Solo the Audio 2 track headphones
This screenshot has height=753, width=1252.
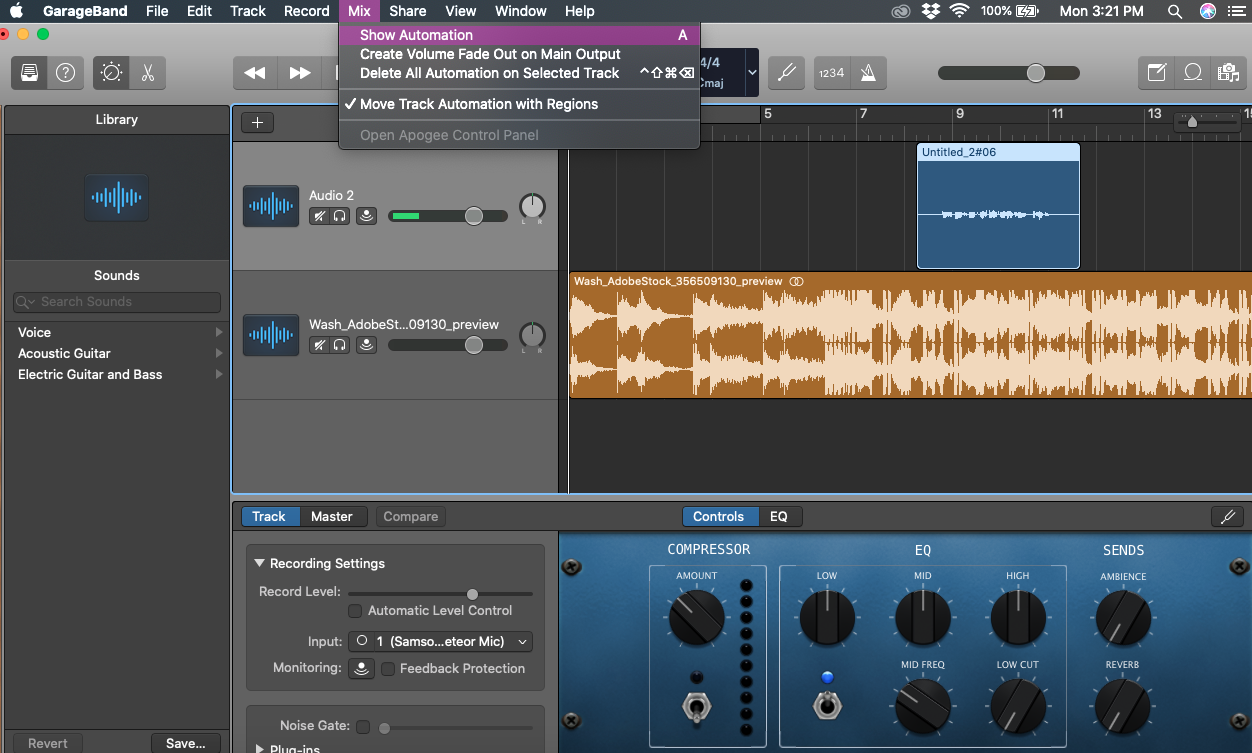point(340,216)
